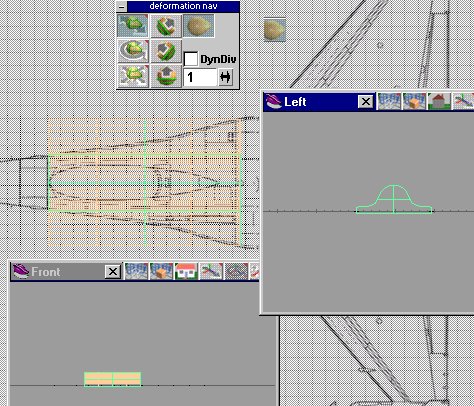Pick the top deformation-plane icon in the middle column

click(166, 26)
